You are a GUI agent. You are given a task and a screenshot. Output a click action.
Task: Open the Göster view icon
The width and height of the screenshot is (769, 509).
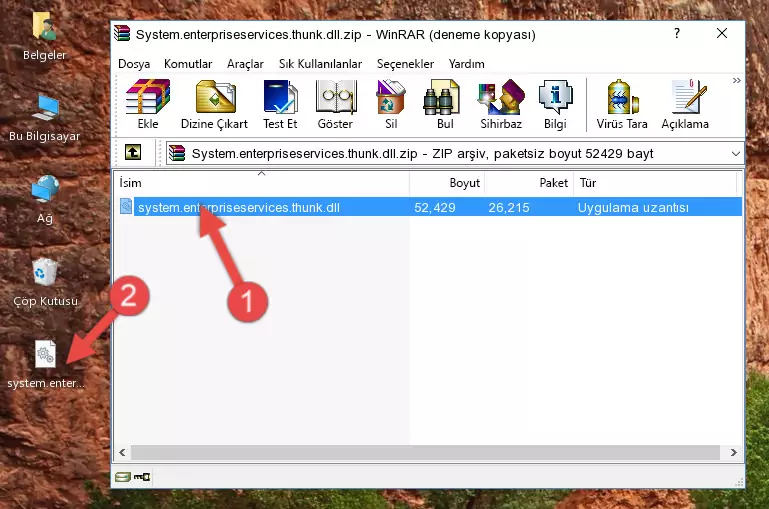click(x=335, y=104)
